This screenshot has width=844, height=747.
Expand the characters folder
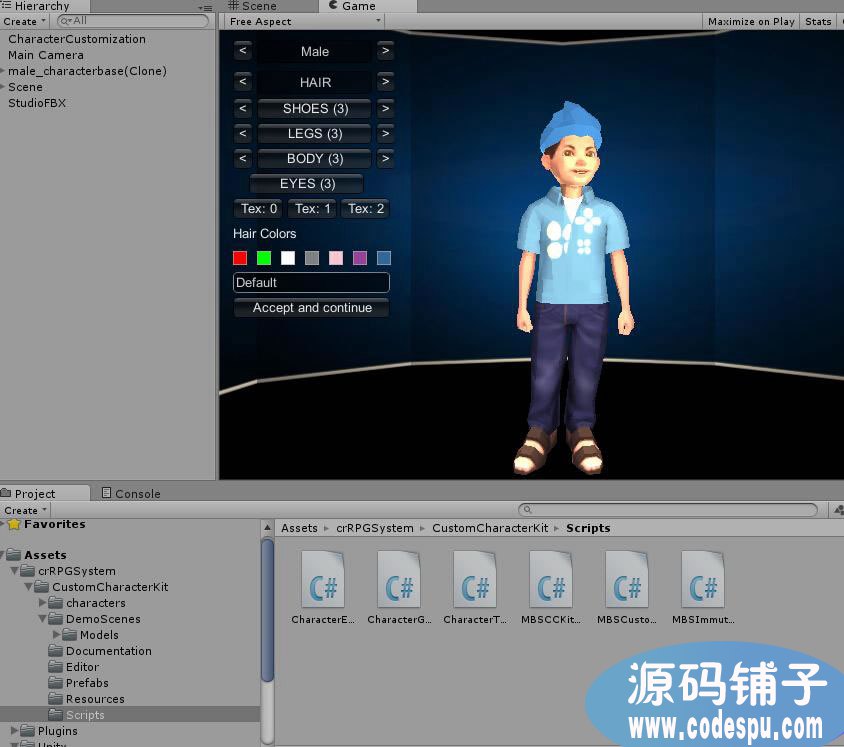coord(43,603)
